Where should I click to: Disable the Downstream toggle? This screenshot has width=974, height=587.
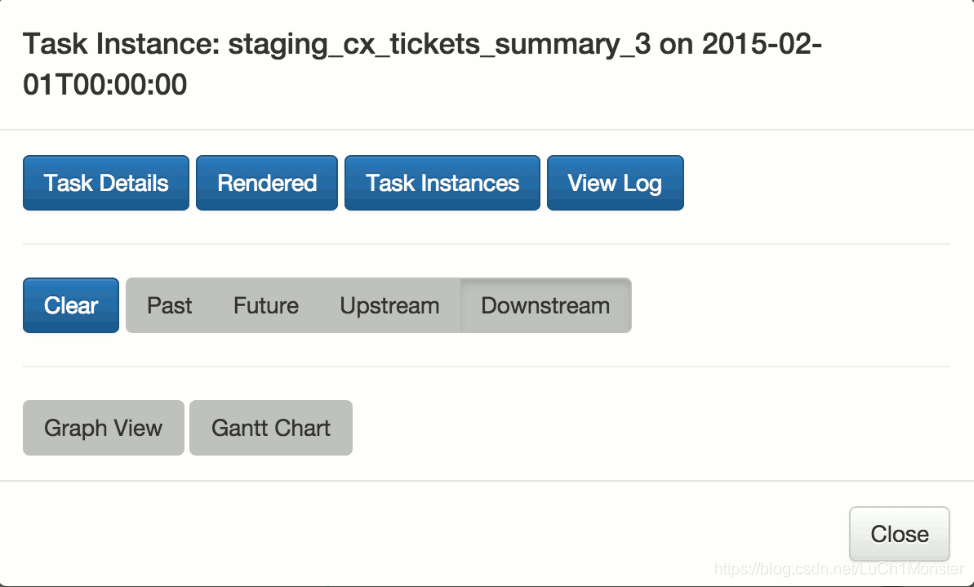545,305
